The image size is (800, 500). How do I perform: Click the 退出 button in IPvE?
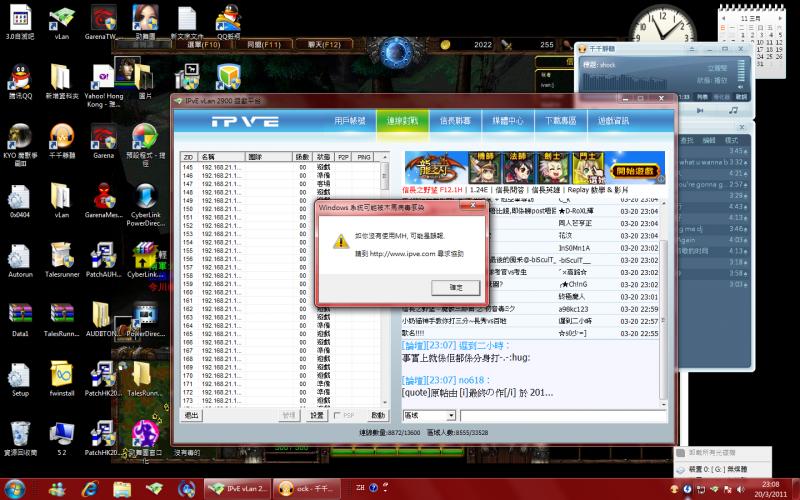[x=191, y=415]
